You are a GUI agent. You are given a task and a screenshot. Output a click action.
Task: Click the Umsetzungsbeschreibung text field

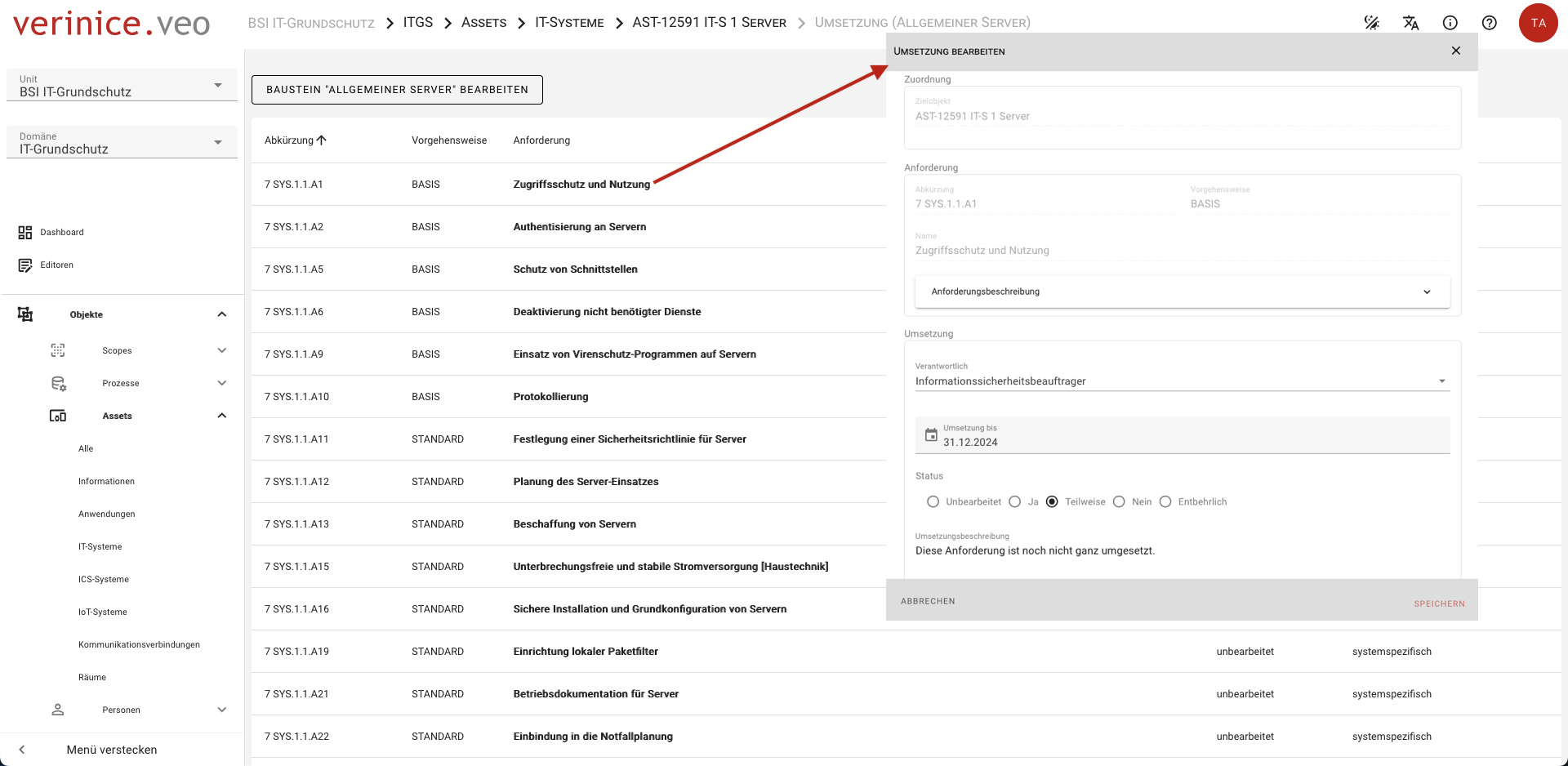pyautogui.click(x=1182, y=551)
